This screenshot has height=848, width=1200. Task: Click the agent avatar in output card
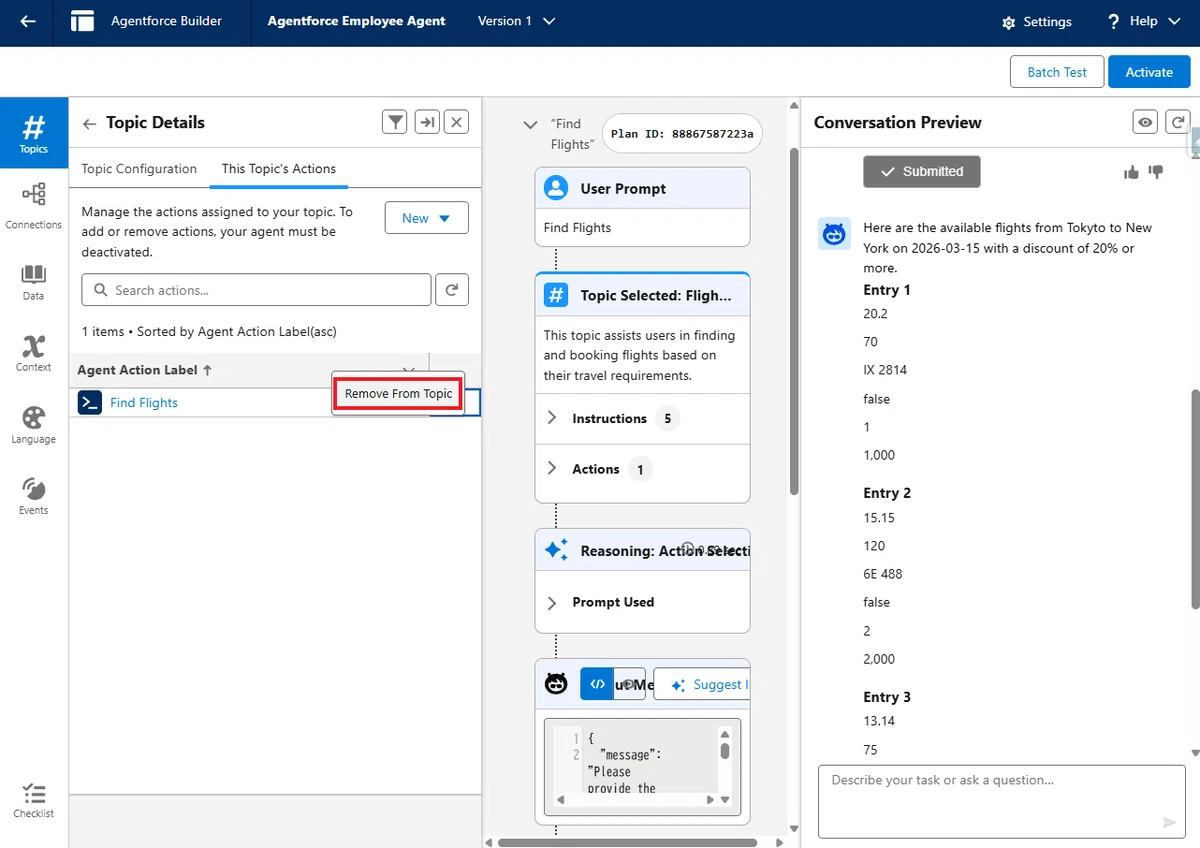(556, 684)
